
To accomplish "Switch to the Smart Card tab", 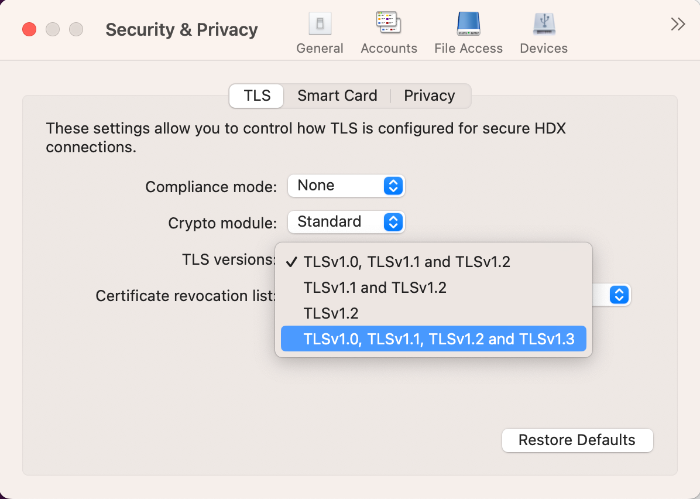I will pos(337,96).
